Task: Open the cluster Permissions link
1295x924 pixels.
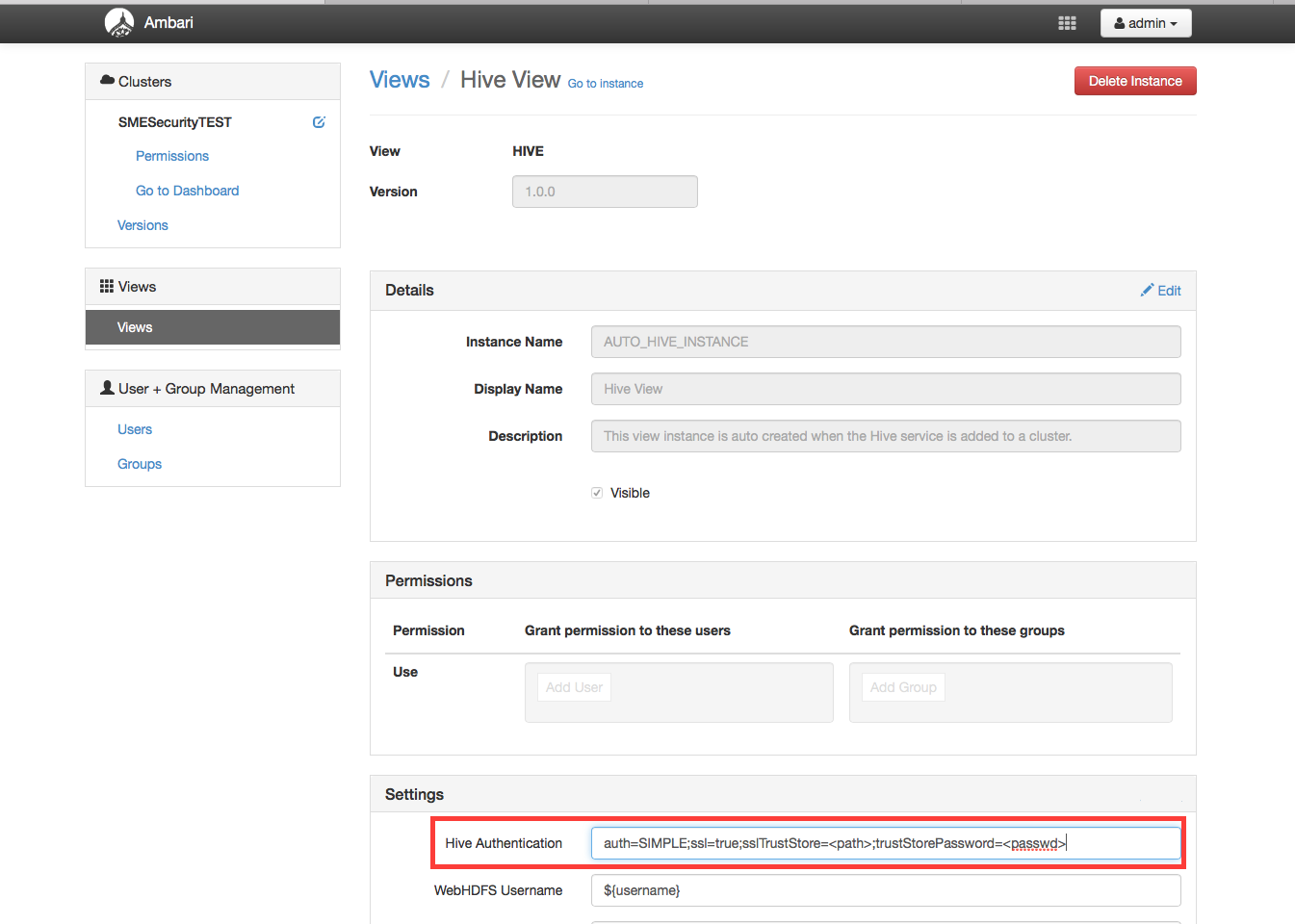Action: (x=172, y=156)
